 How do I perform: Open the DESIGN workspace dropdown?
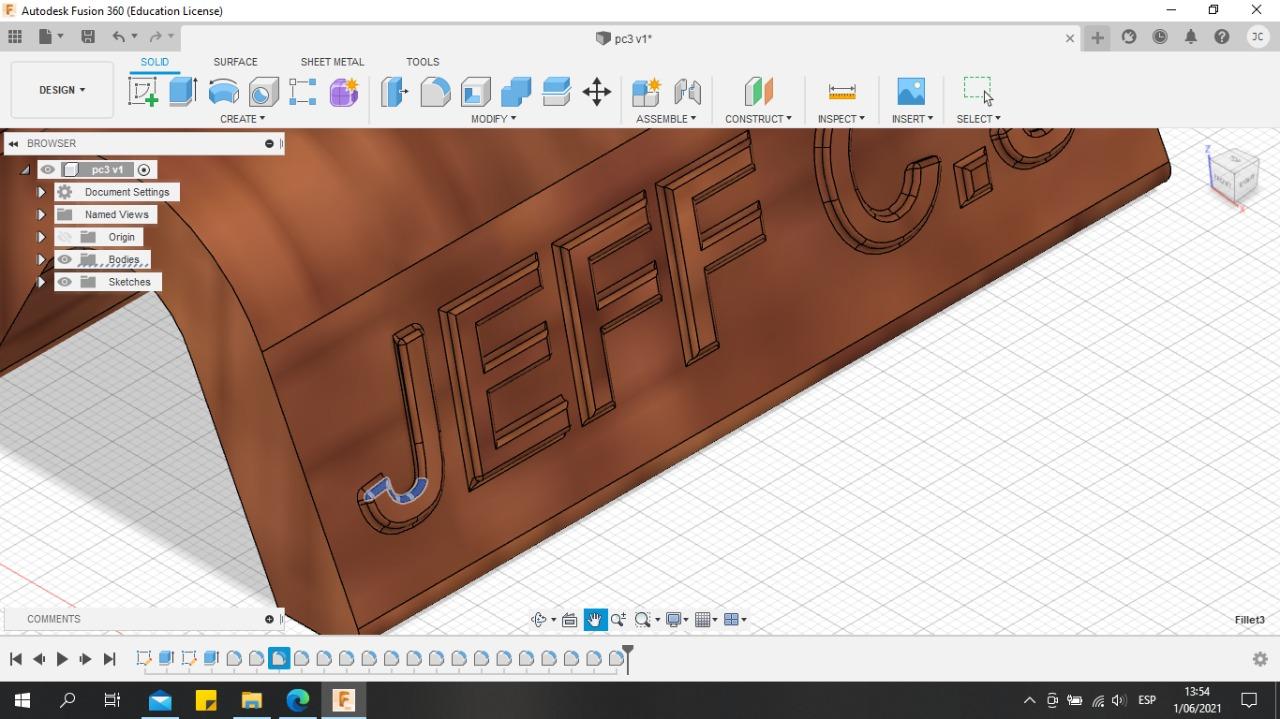click(x=62, y=90)
